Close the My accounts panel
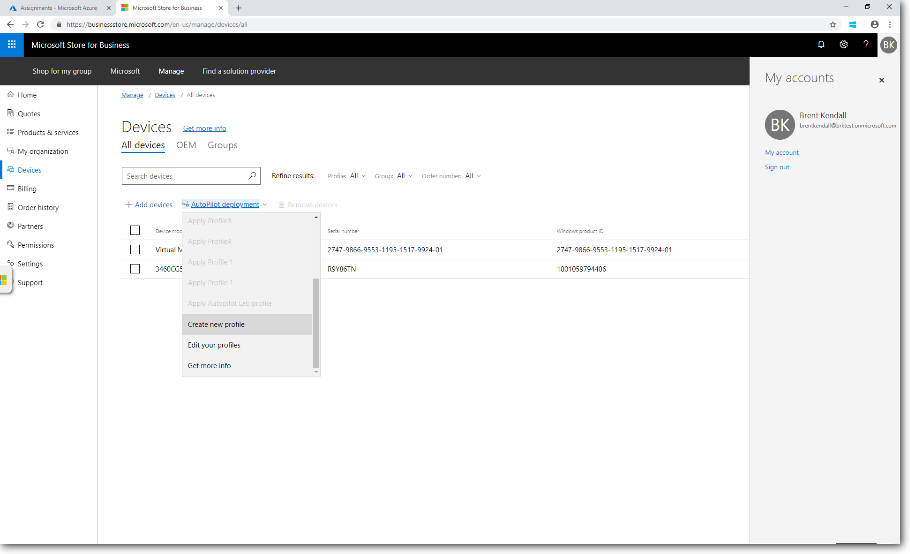Viewport: 910px width, 554px height. pyautogui.click(x=881, y=80)
